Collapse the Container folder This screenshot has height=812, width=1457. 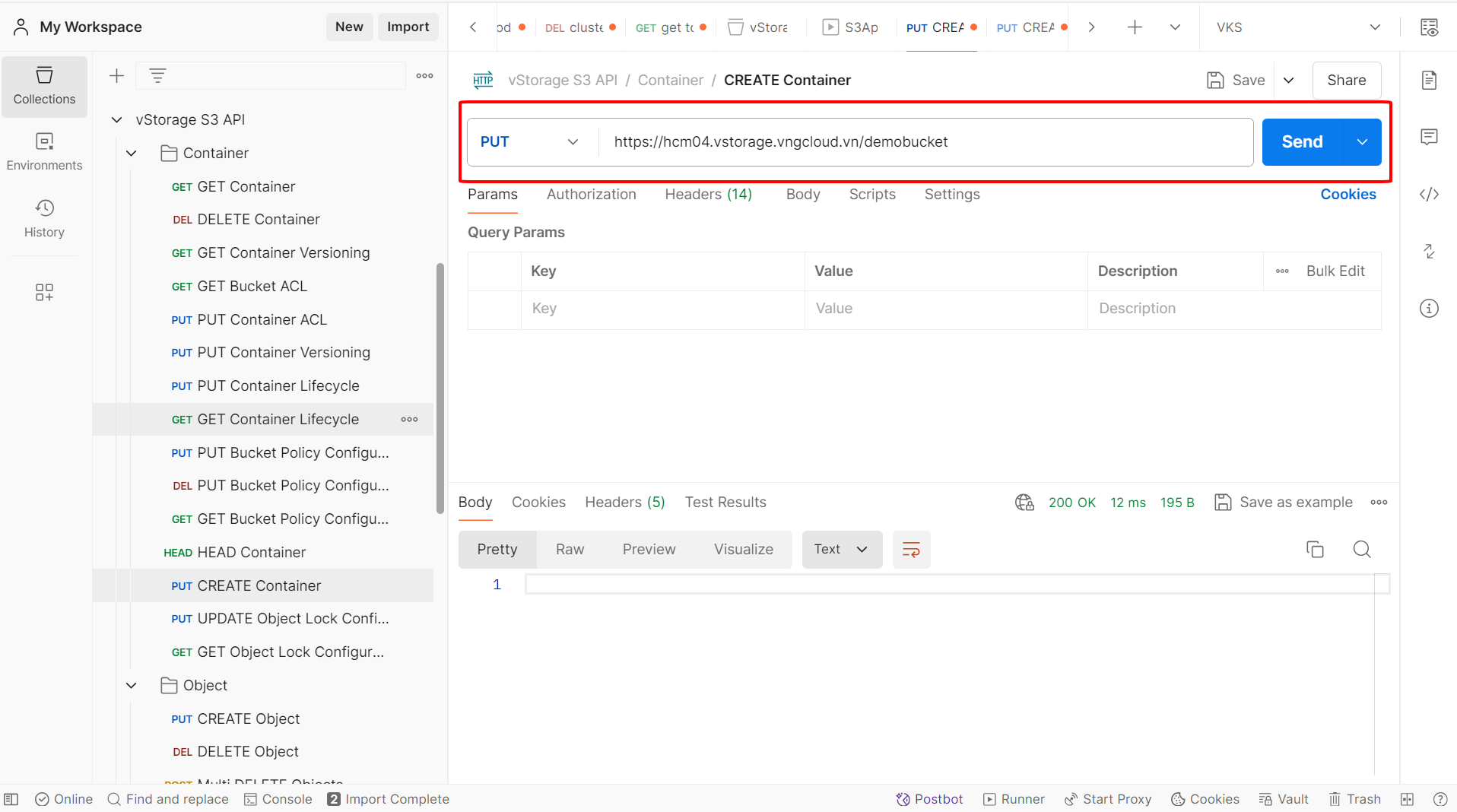(x=132, y=153)
